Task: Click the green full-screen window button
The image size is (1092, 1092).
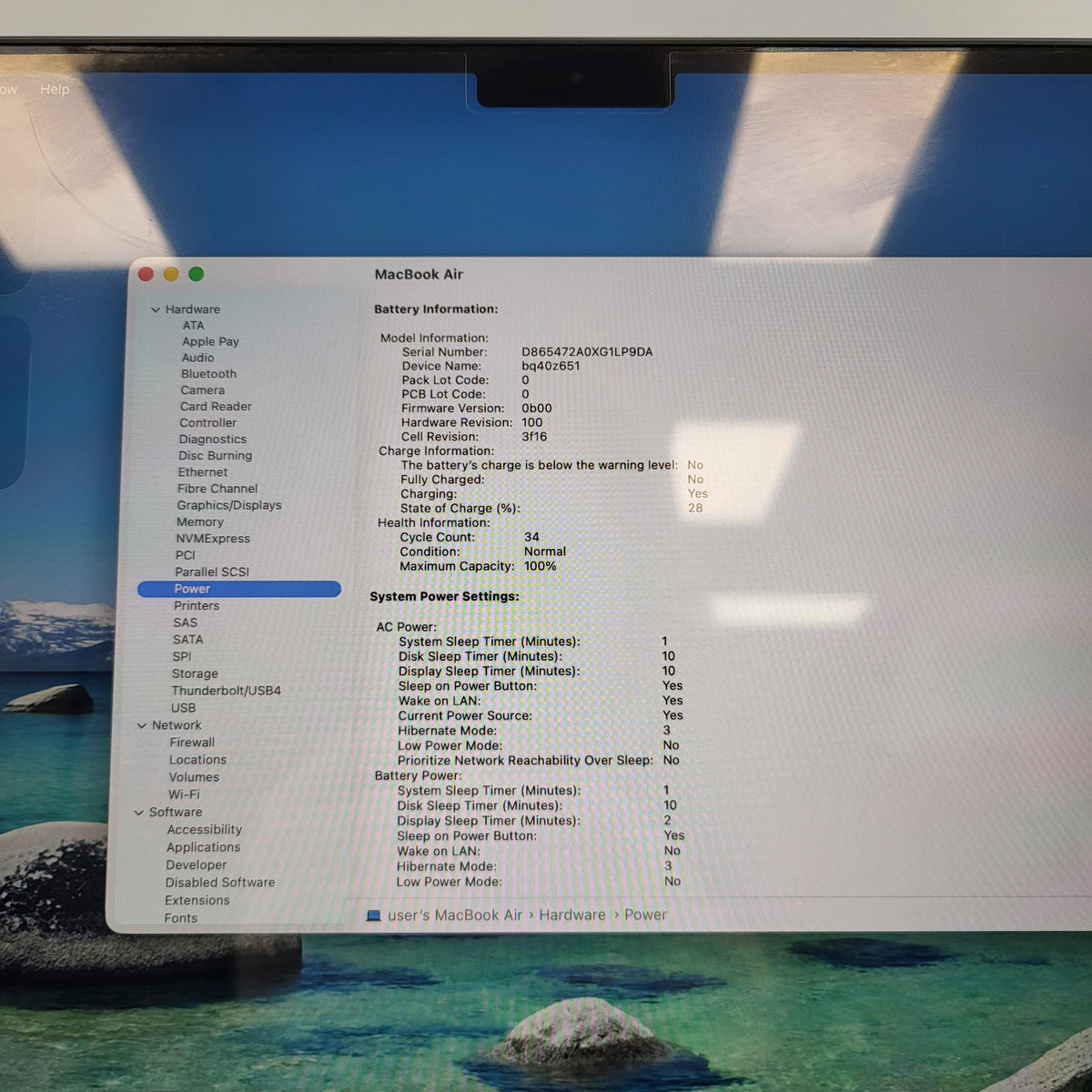Action: 196,274
